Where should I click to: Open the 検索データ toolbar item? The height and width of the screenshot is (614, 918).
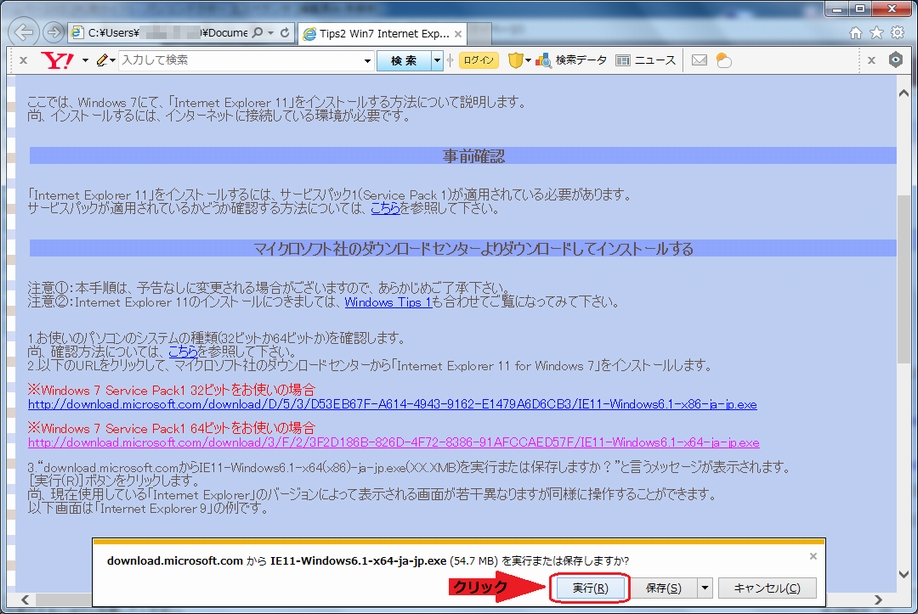click(571, 60)
